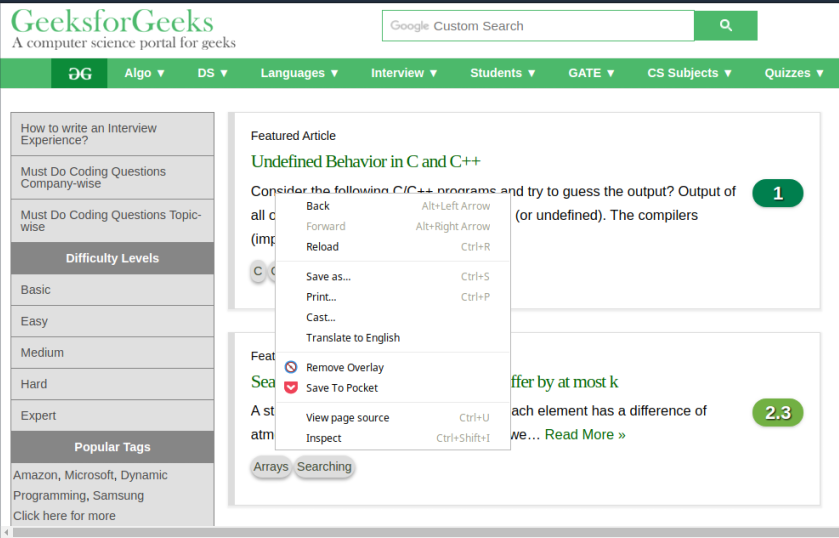Open the GG home logo icon
Viewport: 839px width, 538px height.
[79, 73]
